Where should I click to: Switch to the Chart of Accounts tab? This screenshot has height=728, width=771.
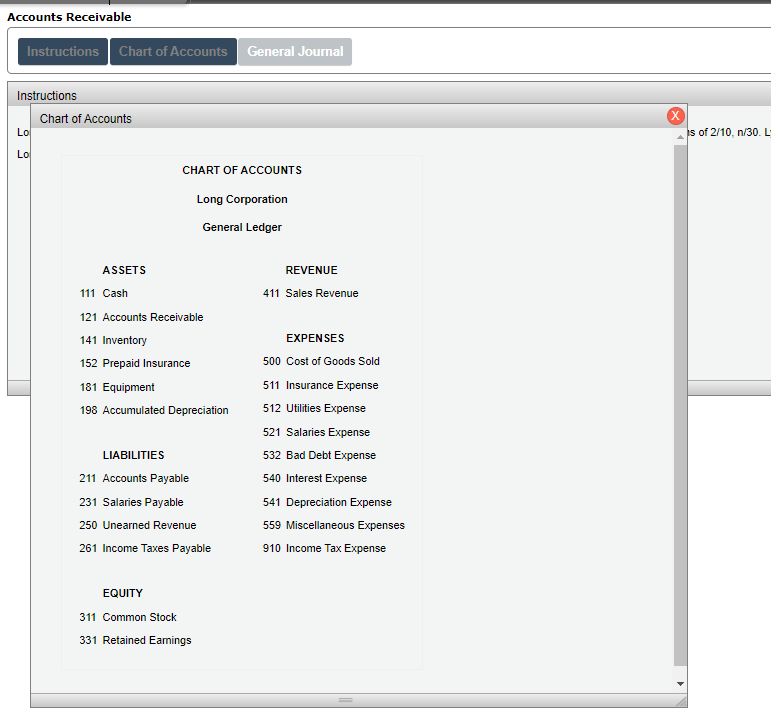(x=173, y=52)
